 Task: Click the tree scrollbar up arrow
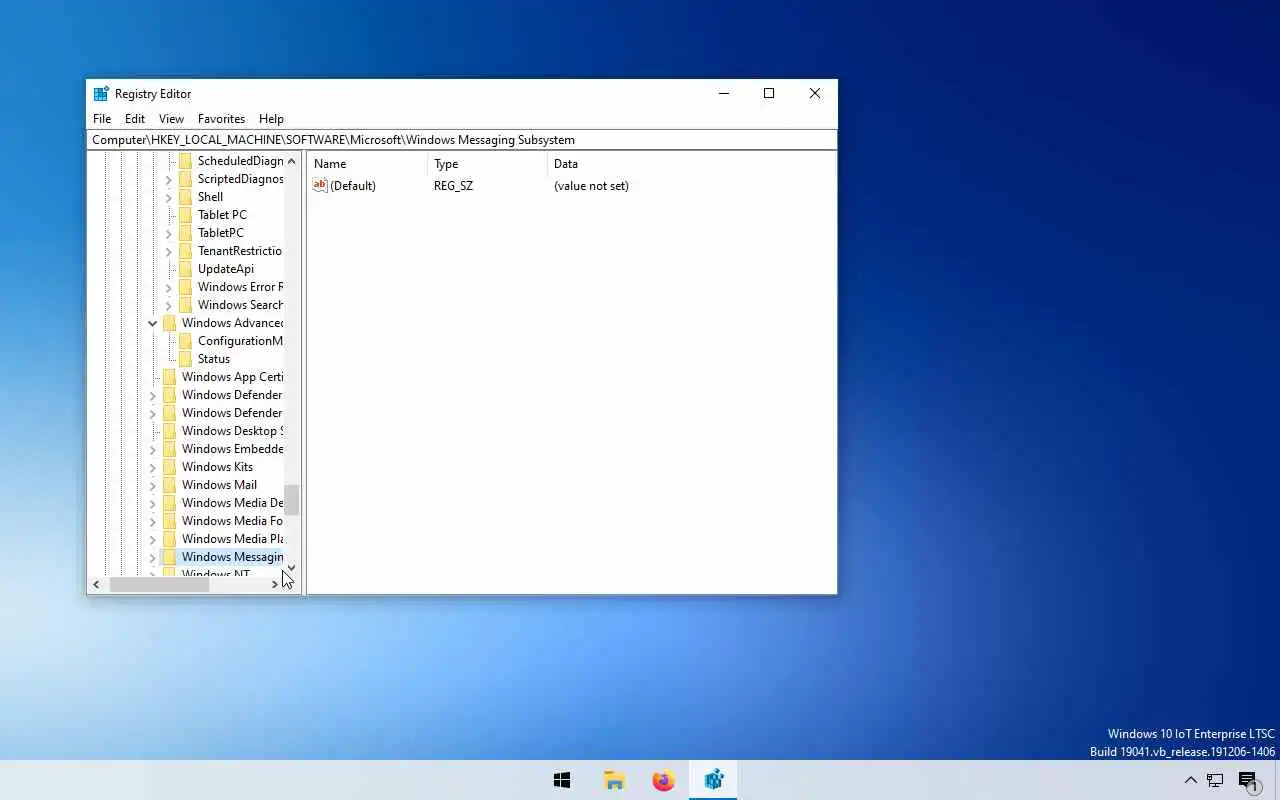(x=291, y=161)
